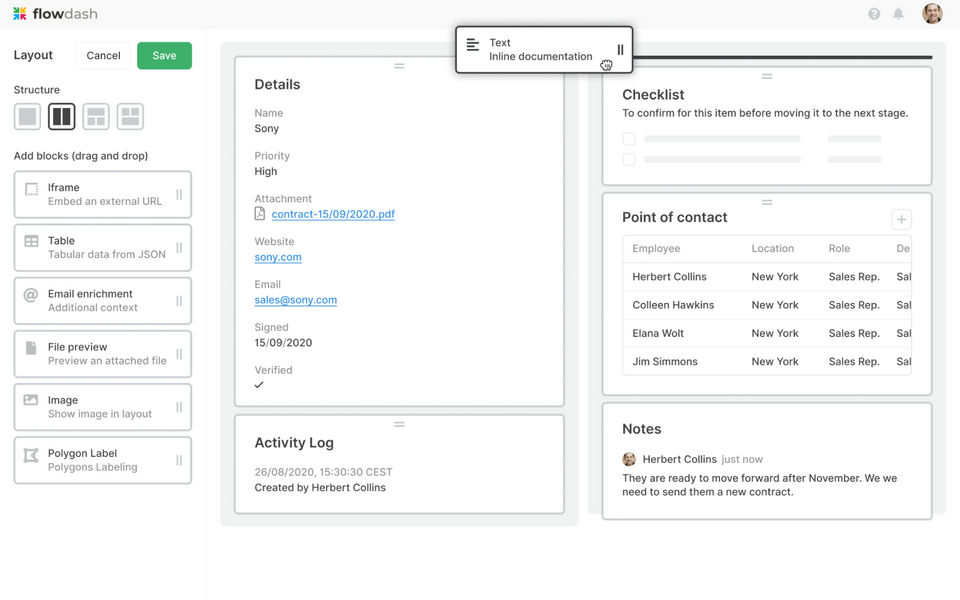Click the flowdash logo icon
The width and height of the screenshot is (960, 600).
[20, 14]
